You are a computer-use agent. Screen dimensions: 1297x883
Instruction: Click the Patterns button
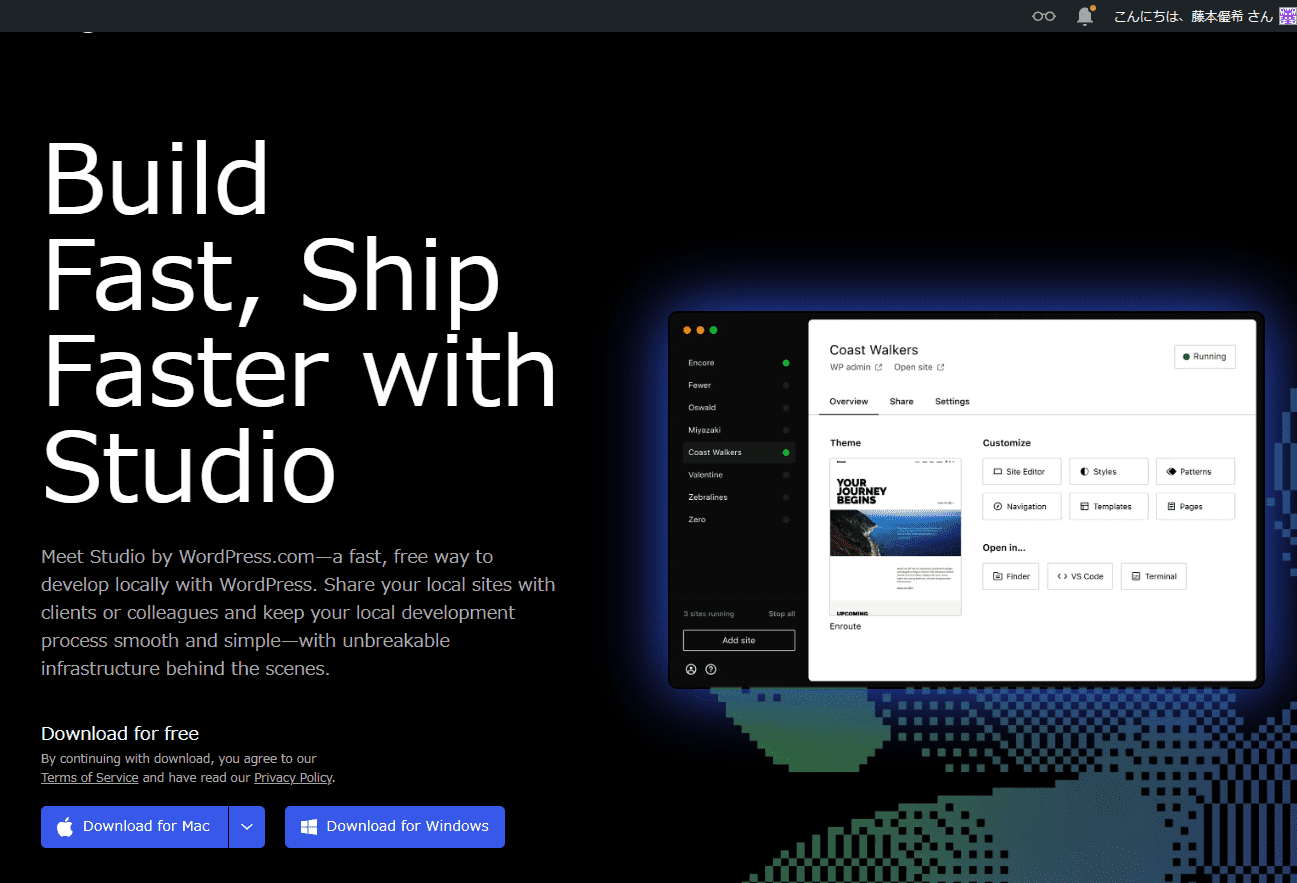[1195, 472]
